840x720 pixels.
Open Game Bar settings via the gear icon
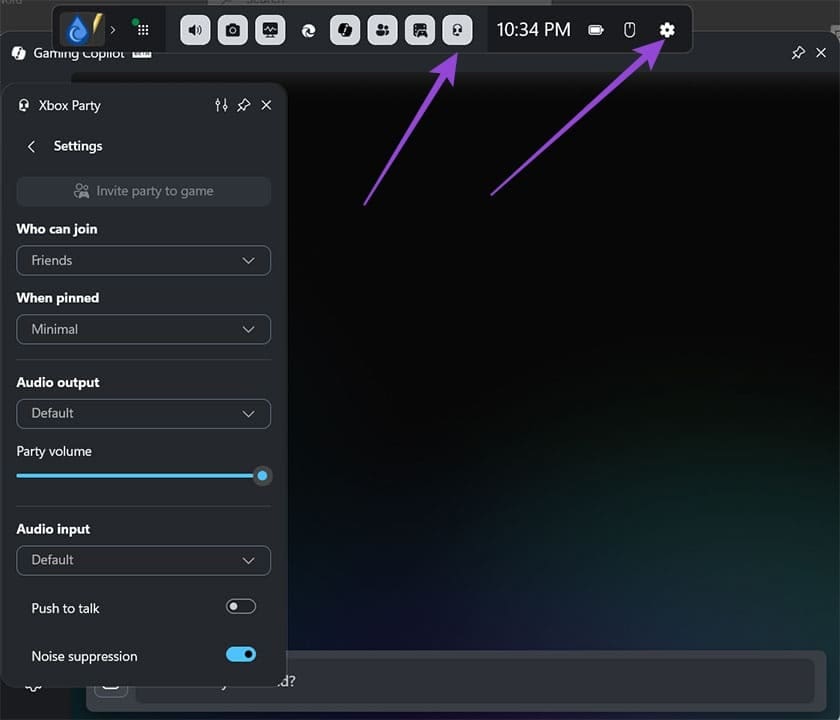click(666, 30)
